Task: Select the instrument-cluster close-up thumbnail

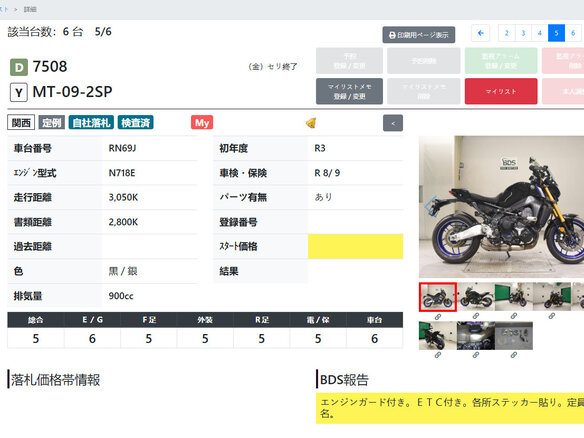Action: (476, 336)
